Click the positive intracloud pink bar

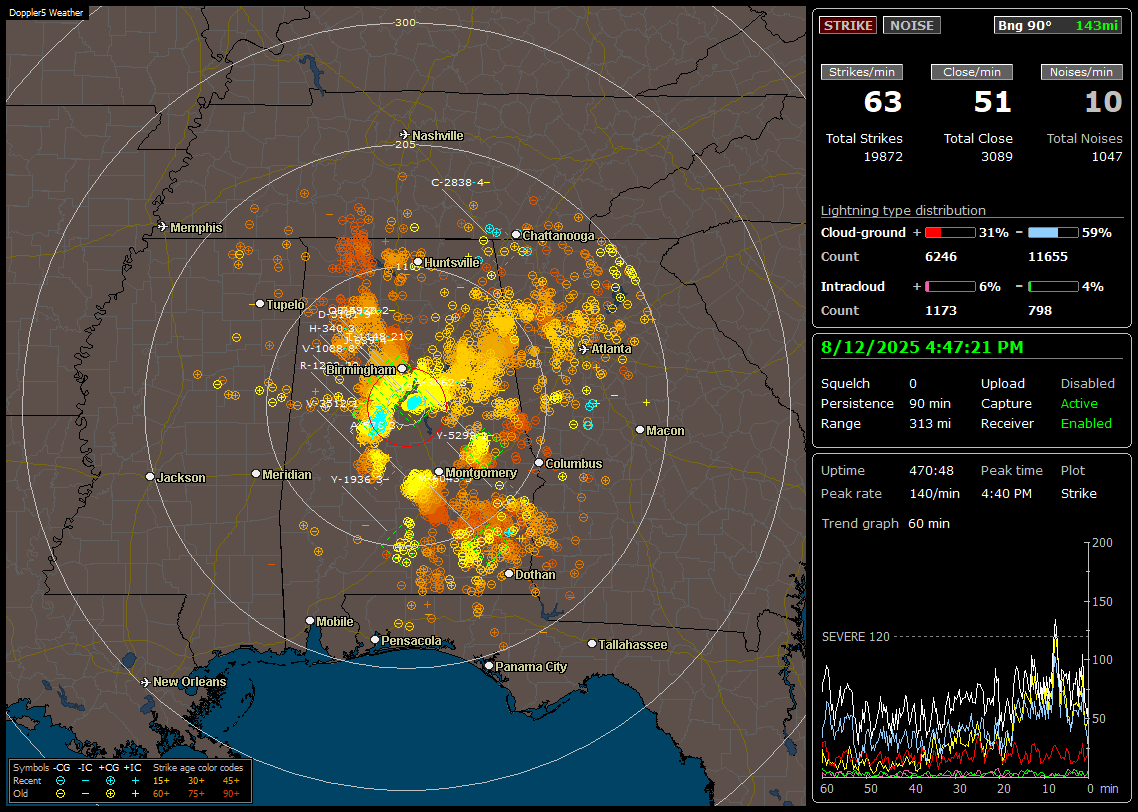[950, 287]
